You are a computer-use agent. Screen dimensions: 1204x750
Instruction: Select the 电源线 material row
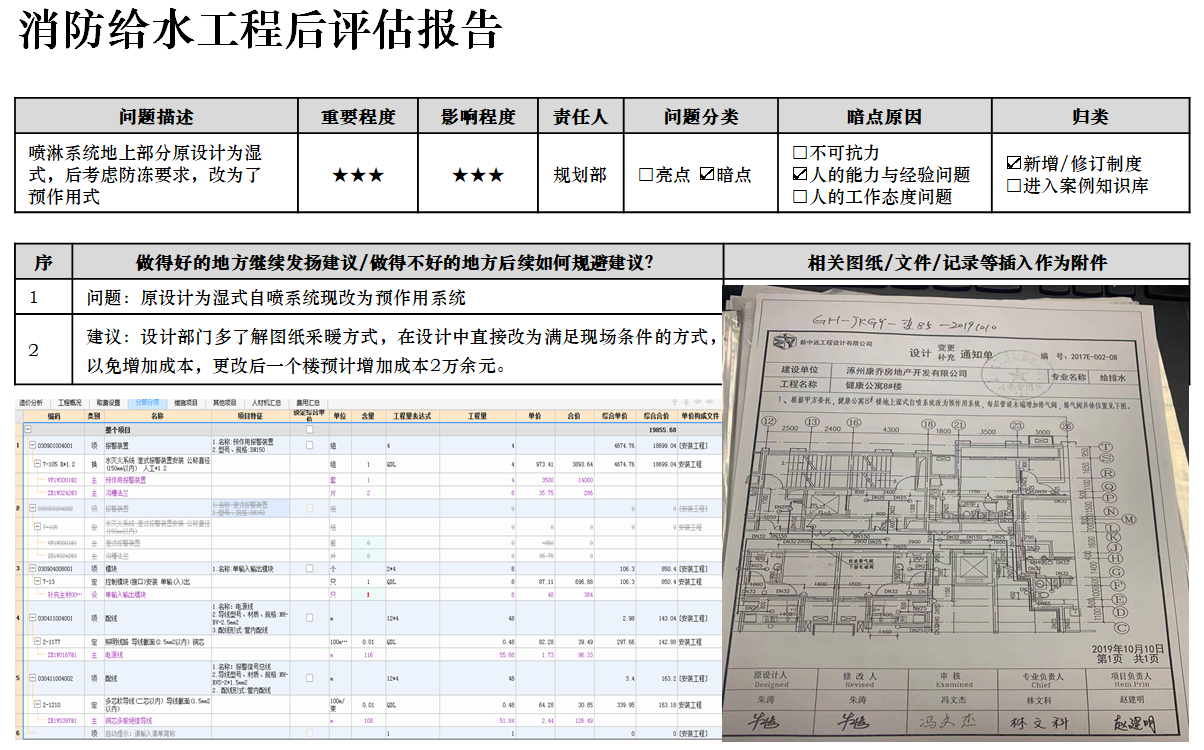click(x=370, y=655)
